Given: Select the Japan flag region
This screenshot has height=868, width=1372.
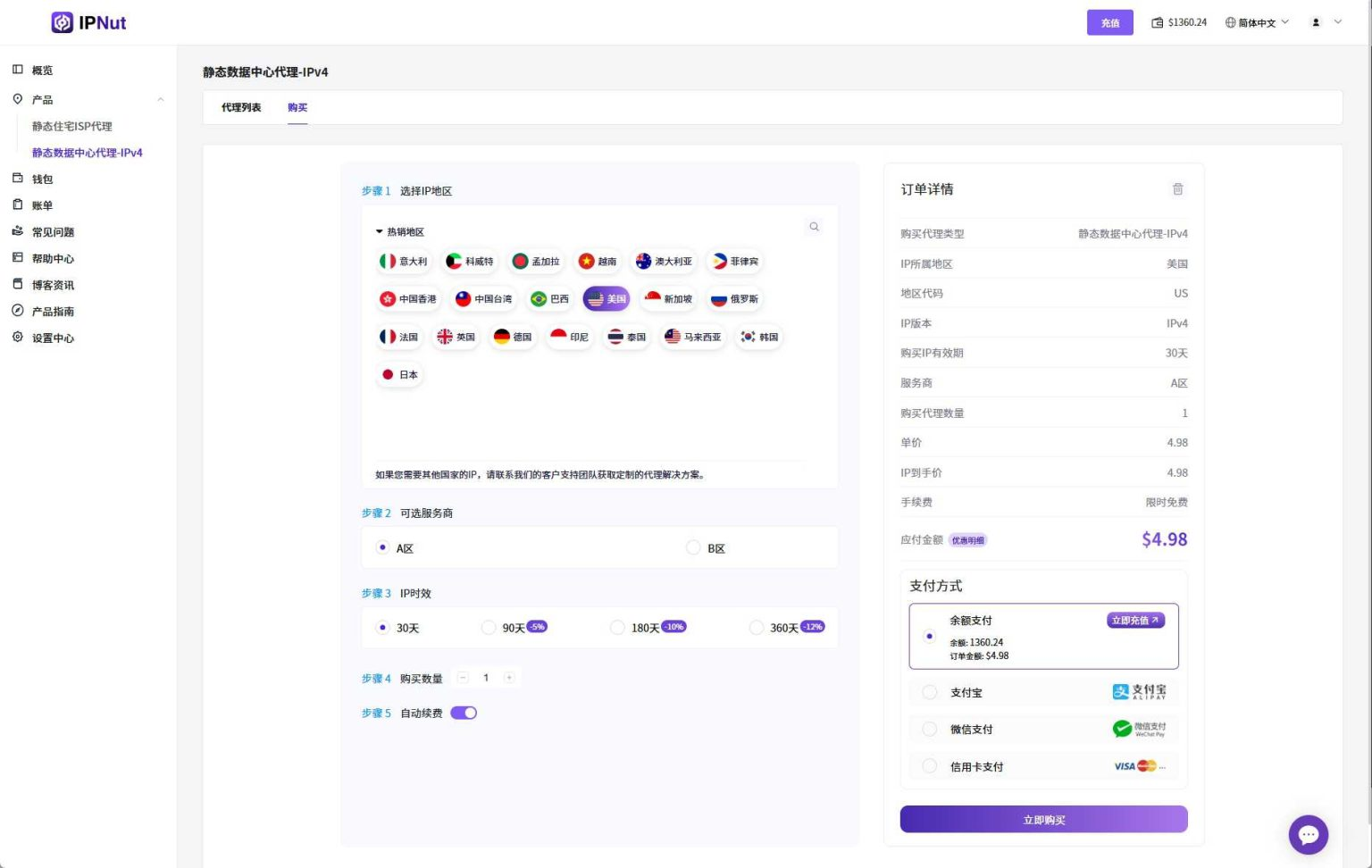Looking at the screenshot, I should [x=399, y=375].
